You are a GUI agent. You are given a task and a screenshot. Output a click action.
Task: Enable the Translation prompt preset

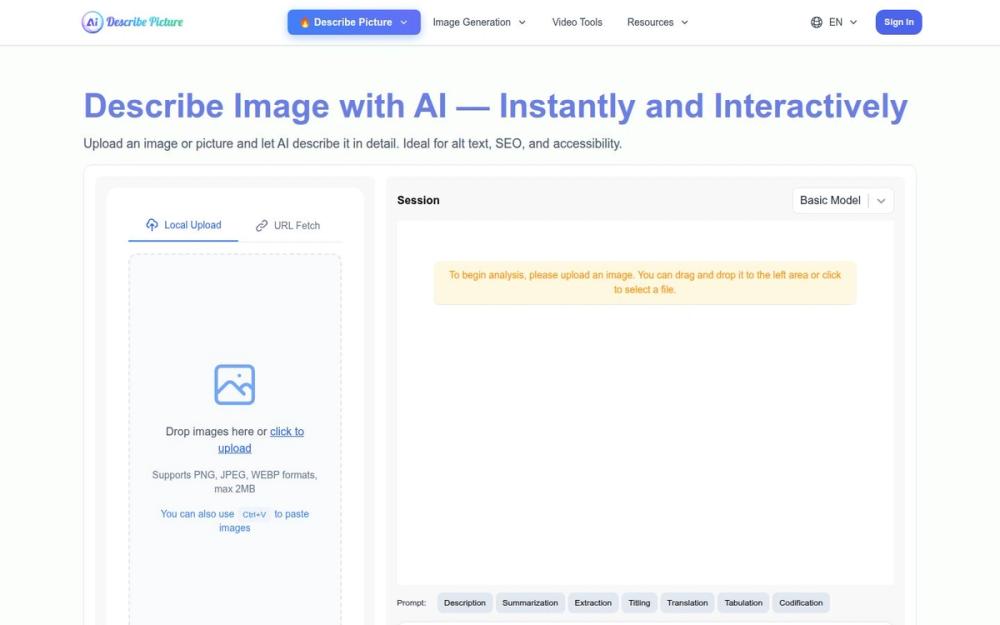pos(687,602)
